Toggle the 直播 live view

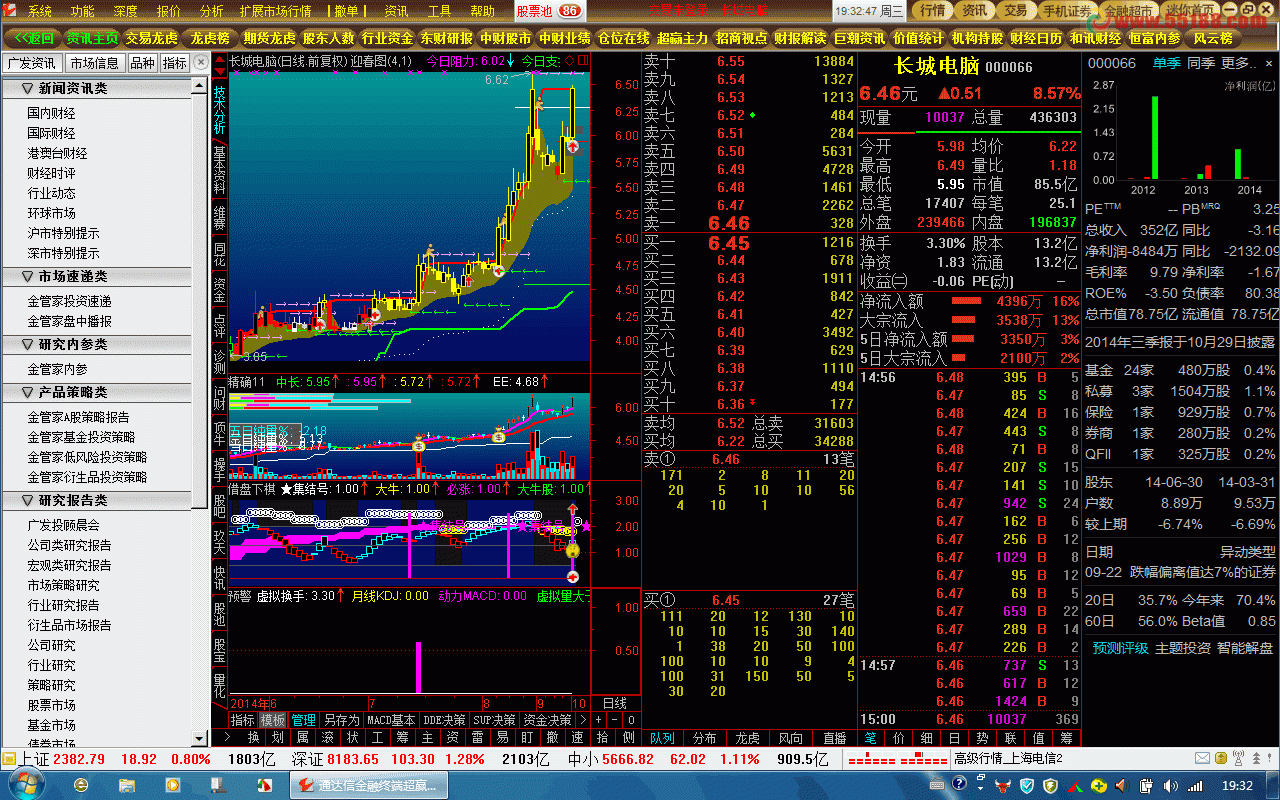click(834, 738)
